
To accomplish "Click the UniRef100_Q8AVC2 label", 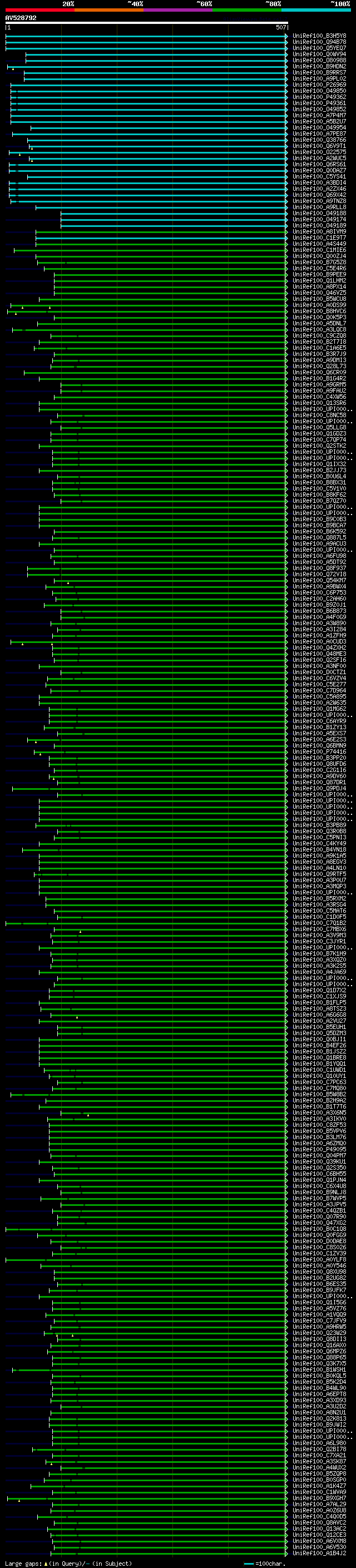I will point(319,1522).
